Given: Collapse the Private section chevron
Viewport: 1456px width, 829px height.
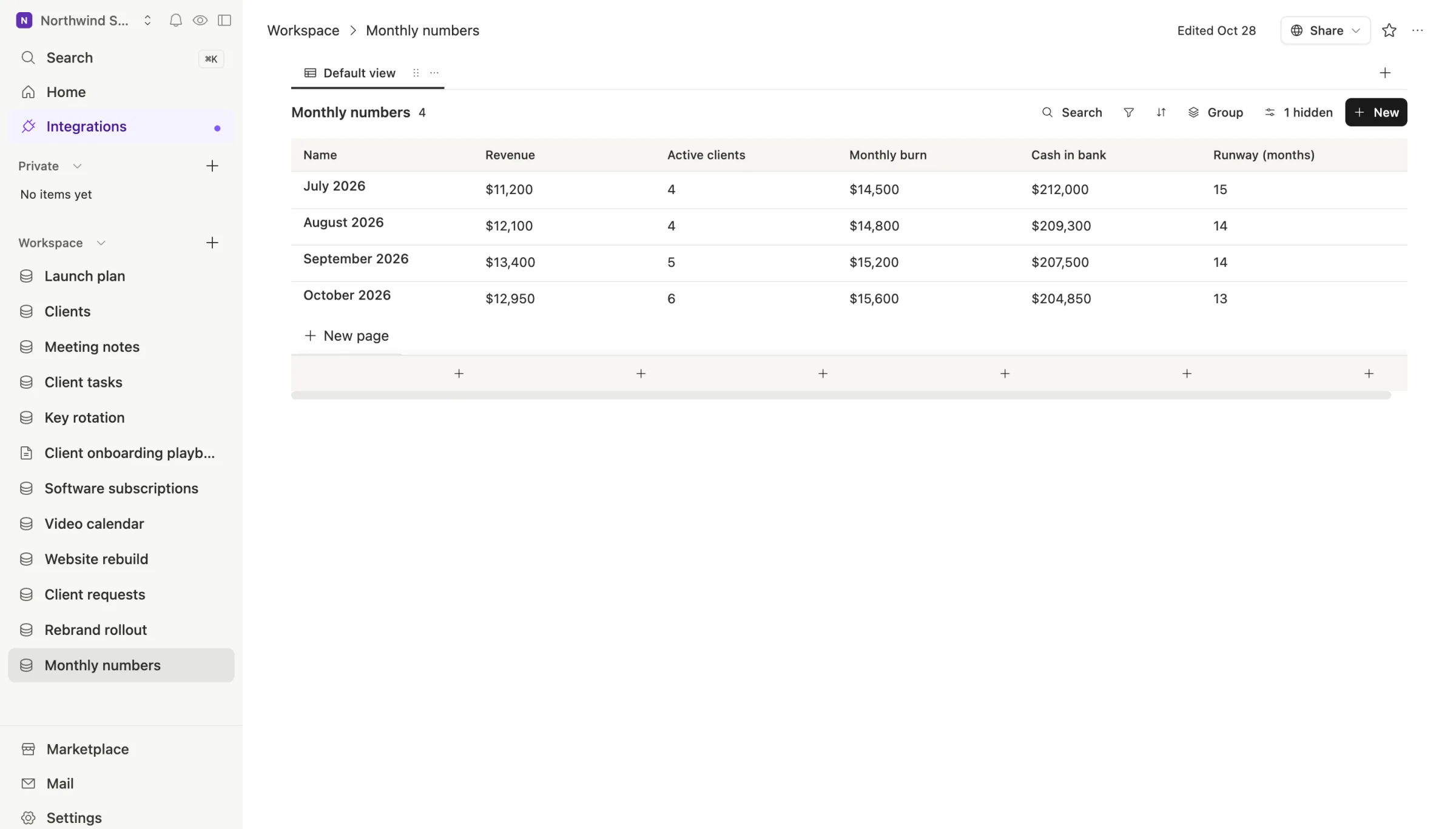Looking at the screenshot, I should (77, 166).
